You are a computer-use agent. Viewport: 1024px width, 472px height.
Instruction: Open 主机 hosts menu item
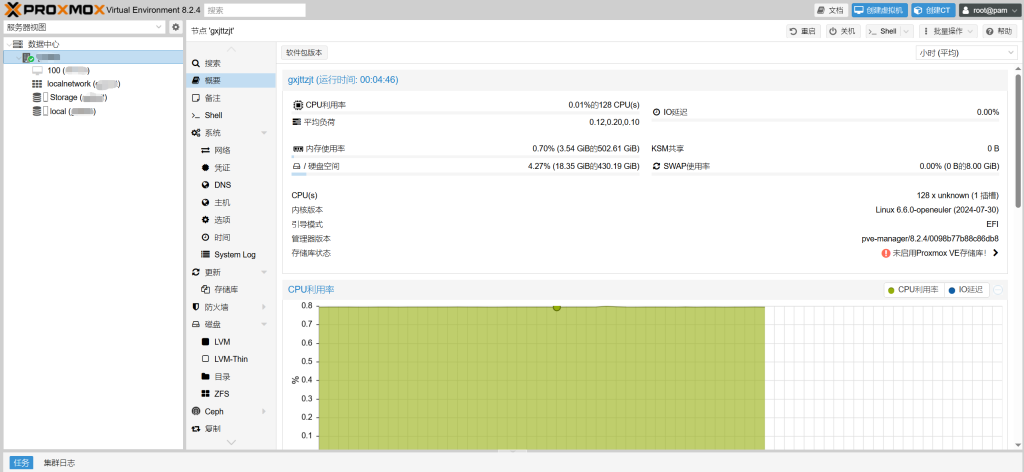tap(231, 202)
